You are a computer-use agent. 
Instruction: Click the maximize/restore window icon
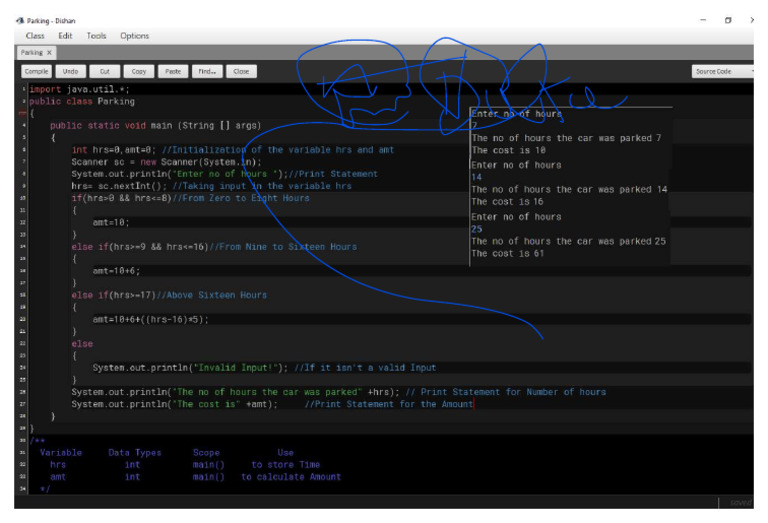[727, 20]
